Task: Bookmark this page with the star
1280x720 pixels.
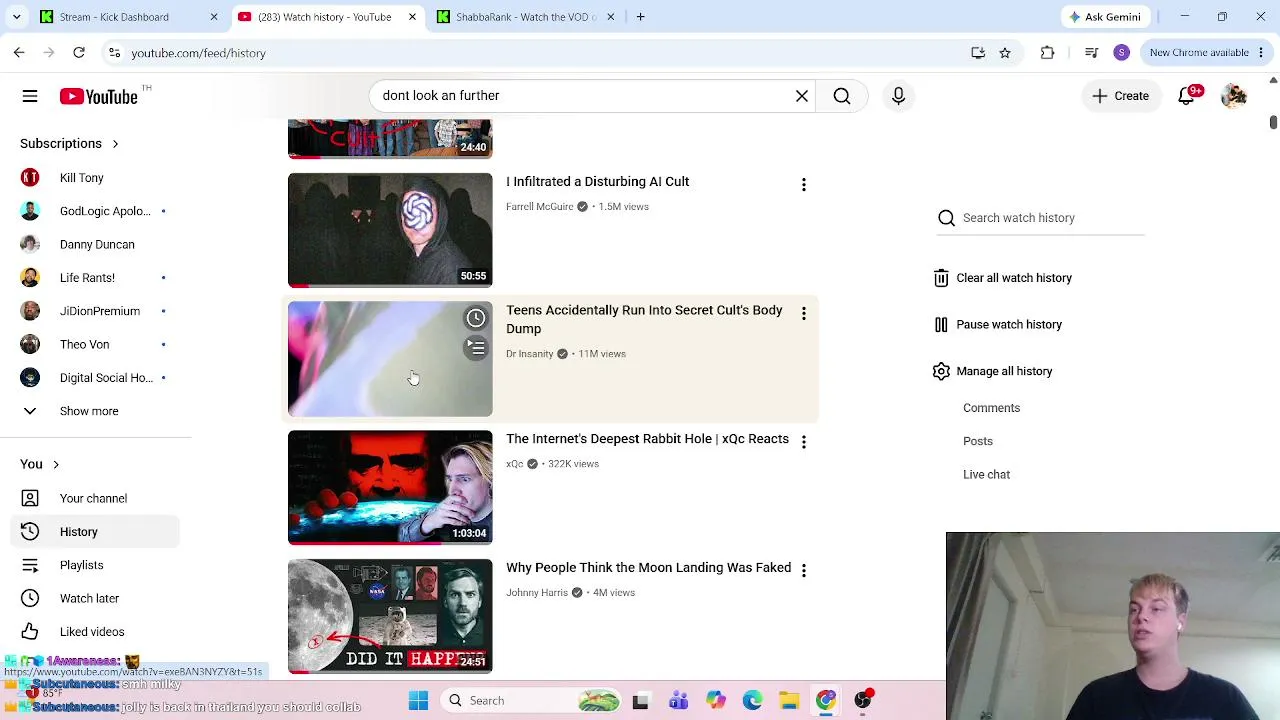Action: click(x=1005, y=53)
